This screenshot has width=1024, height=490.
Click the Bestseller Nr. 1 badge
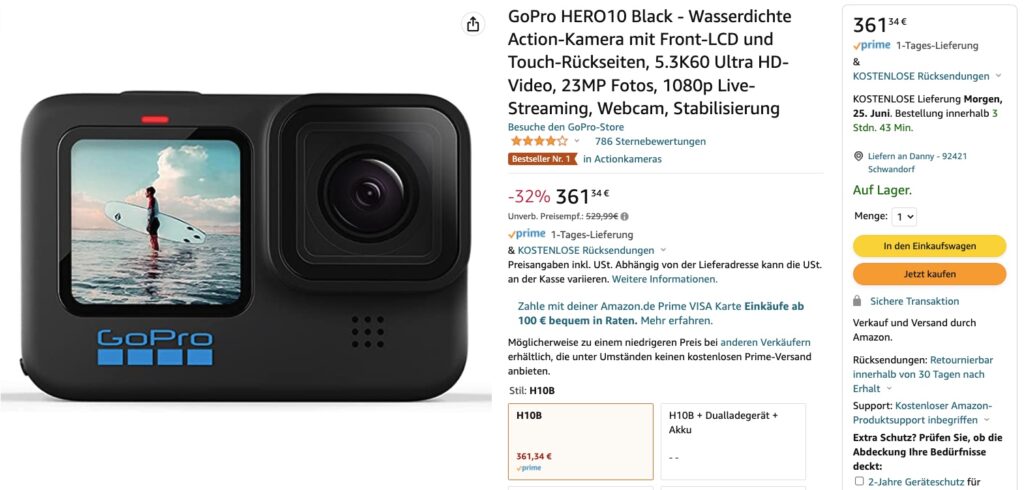pos(543,159)
